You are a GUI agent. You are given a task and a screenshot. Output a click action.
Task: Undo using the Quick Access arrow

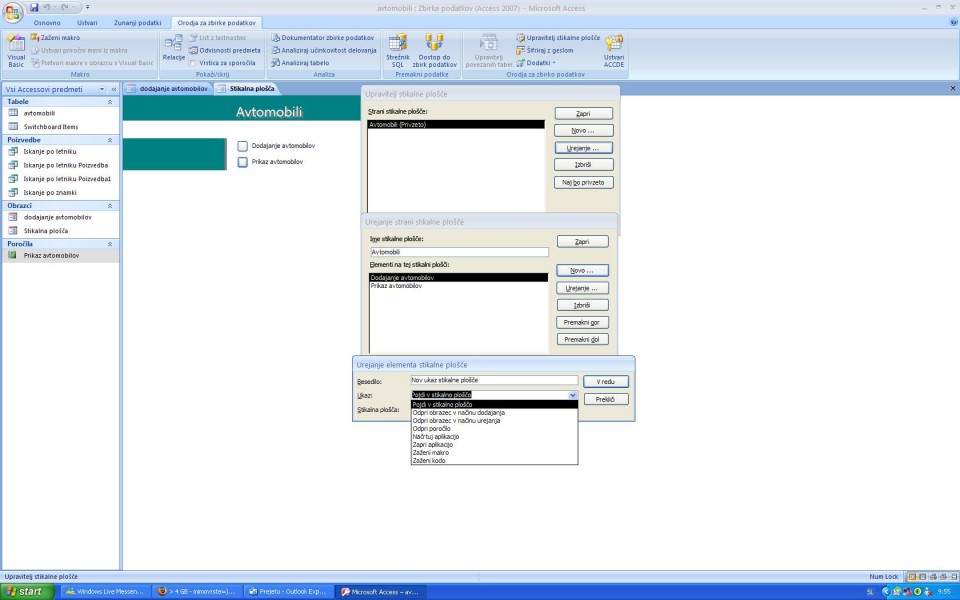click(47, 7)
